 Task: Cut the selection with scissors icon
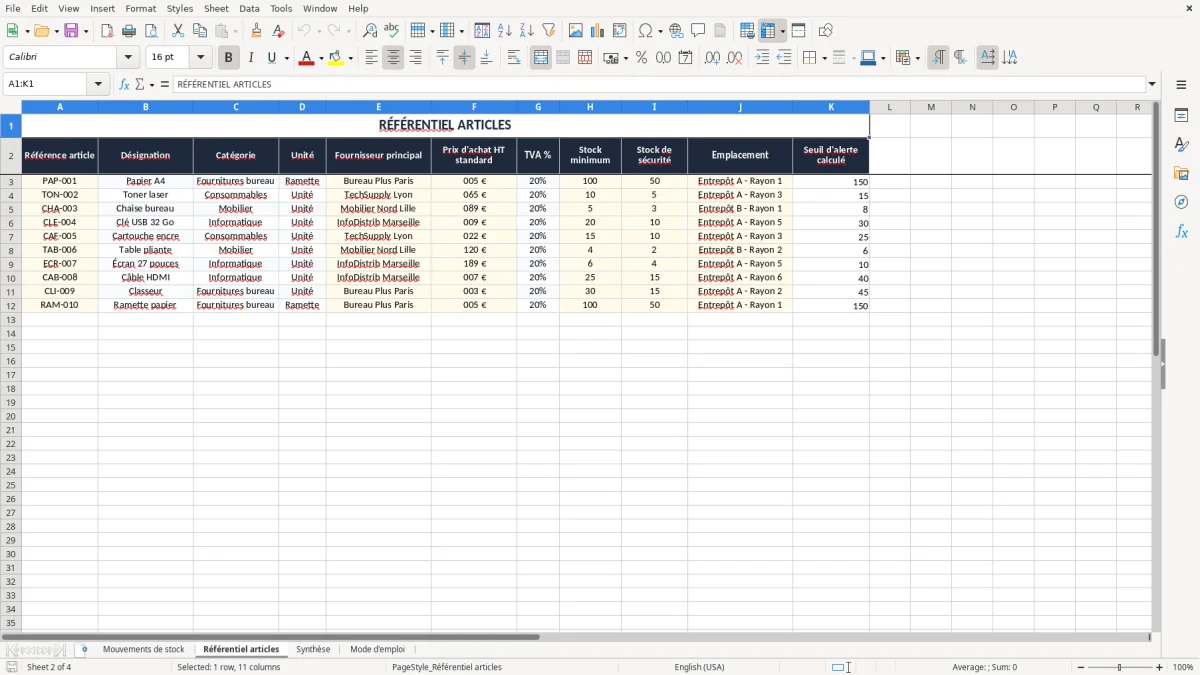(x=178, y=31)
